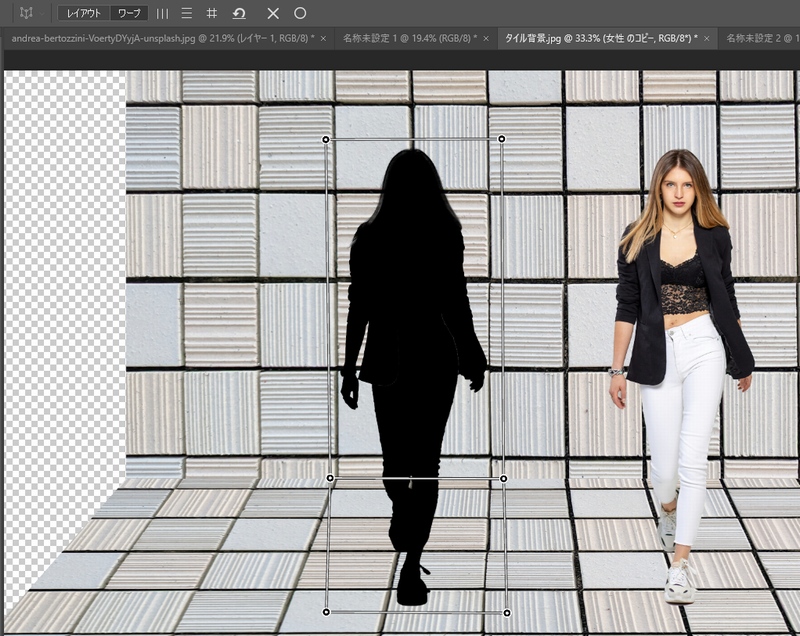800x636 pixels.
Task: Level near-horizontal lines automatically
Action: pyautogui.click(x=187, y=14)
